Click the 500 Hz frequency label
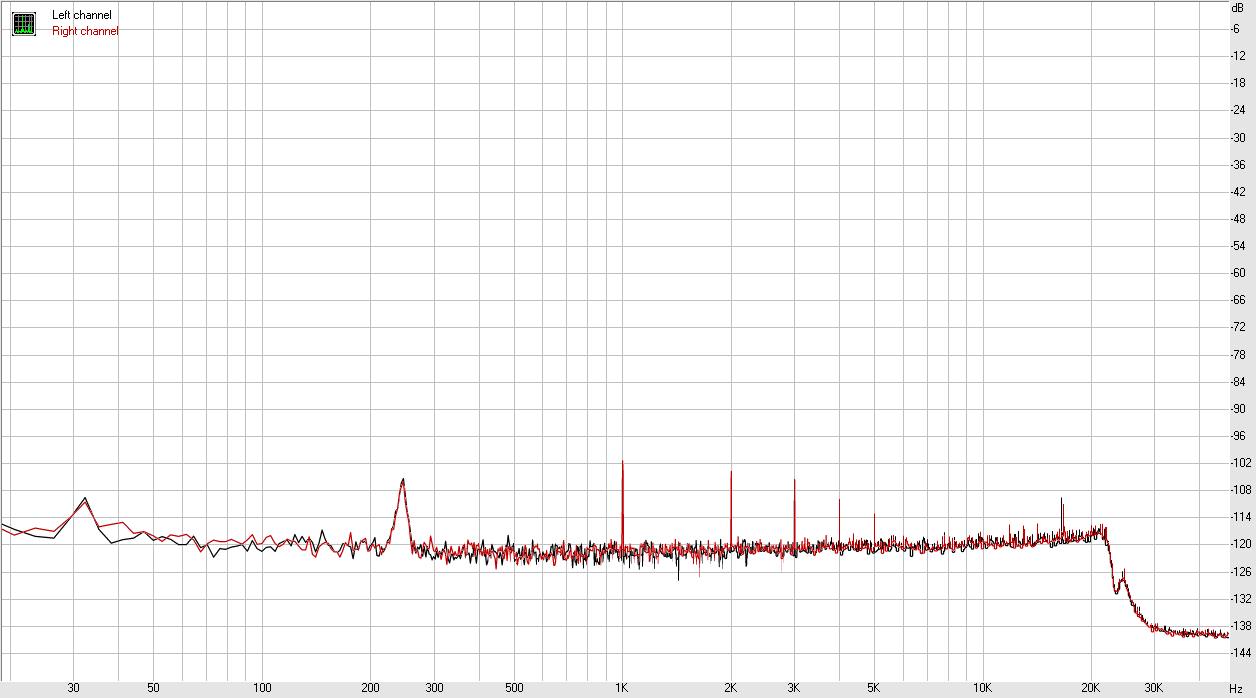Image resolution: width=1256 pixels, height=698 pixels. point(514,688)
